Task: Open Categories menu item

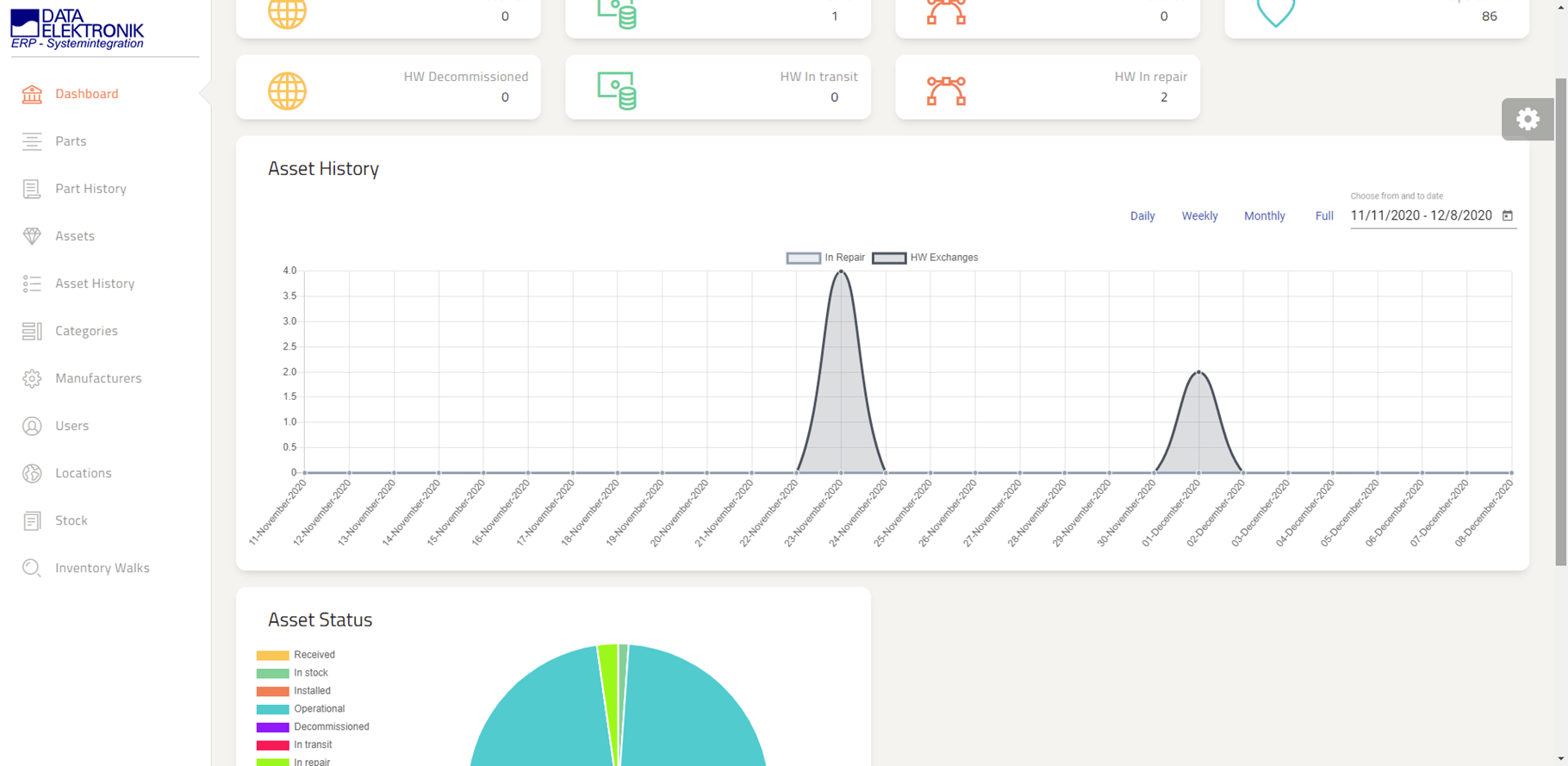Action: [86, 330]
